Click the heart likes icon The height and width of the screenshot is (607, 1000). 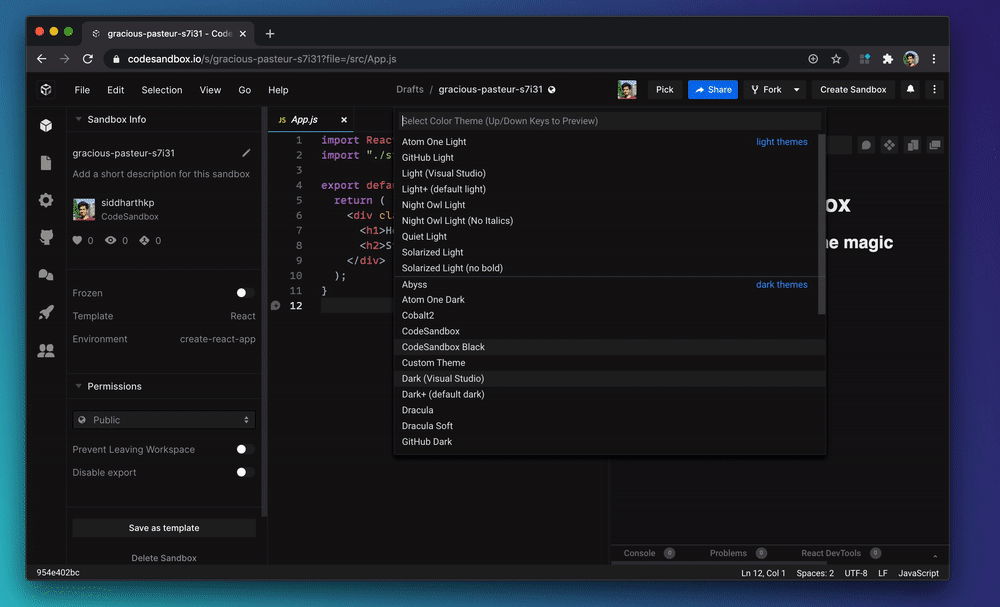point(77,240)
